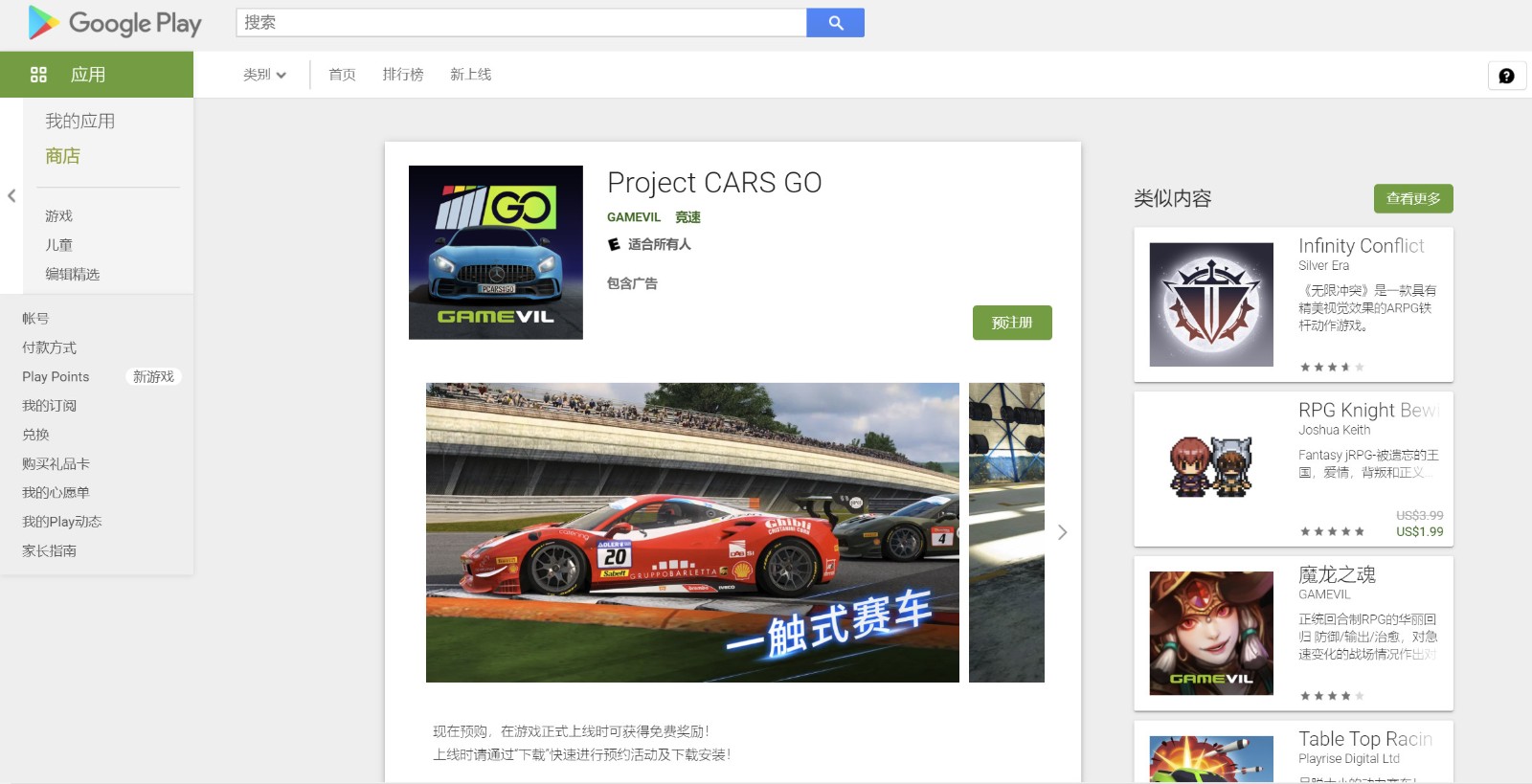Open 编辑精选 in sidebar

73,275
